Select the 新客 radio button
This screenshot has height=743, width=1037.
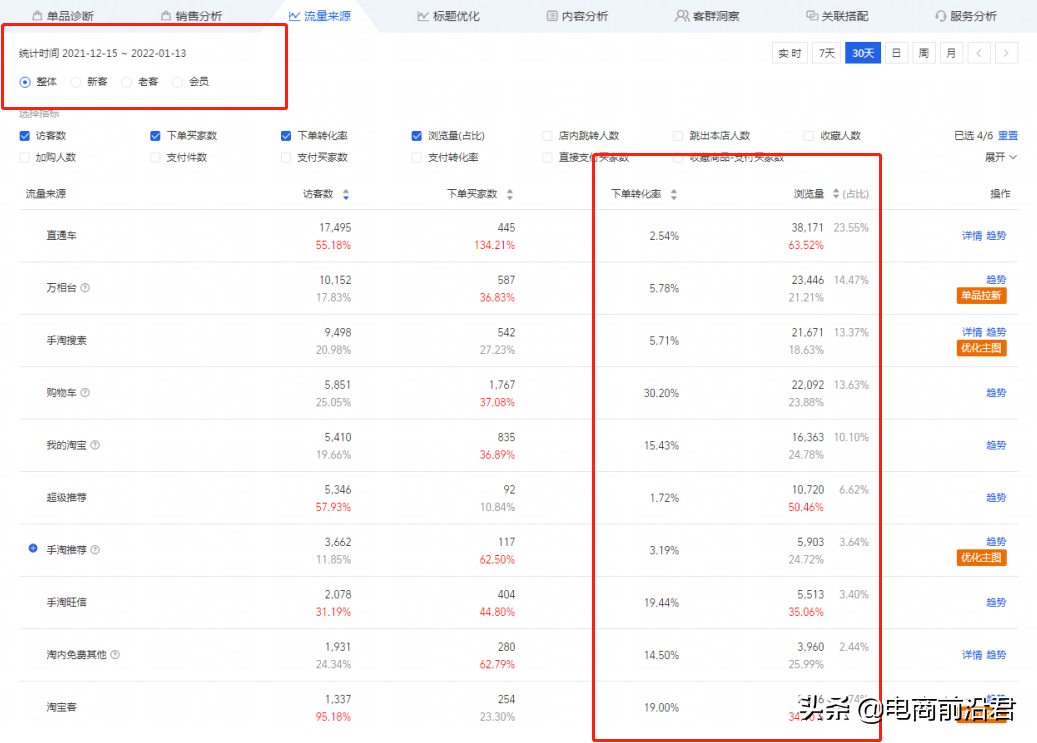point(76,82)
